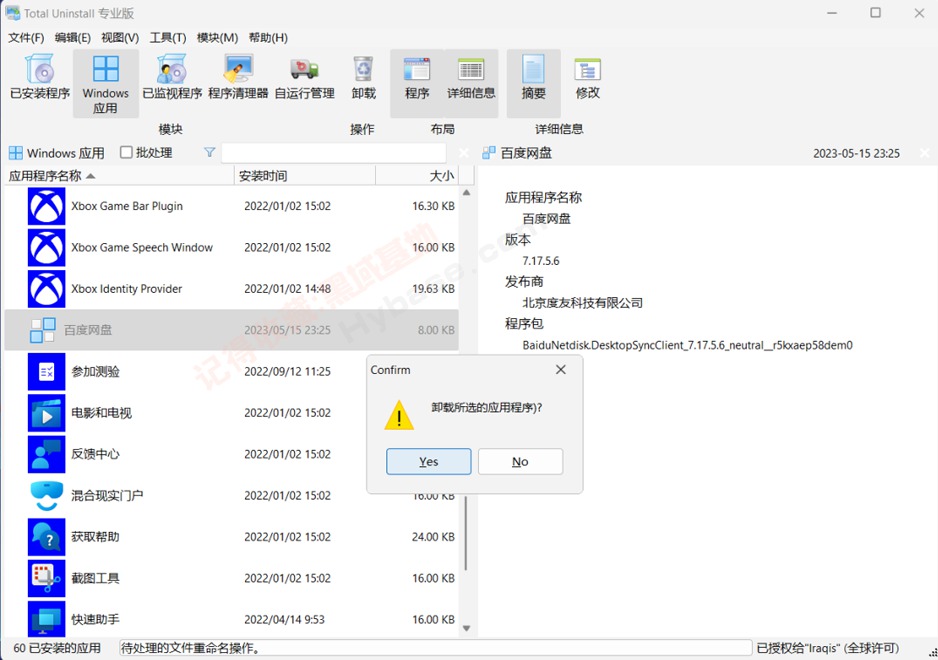Screen dimensions: 938x660
Task: Close the Confirm dialog
Action: click(561, 370)
